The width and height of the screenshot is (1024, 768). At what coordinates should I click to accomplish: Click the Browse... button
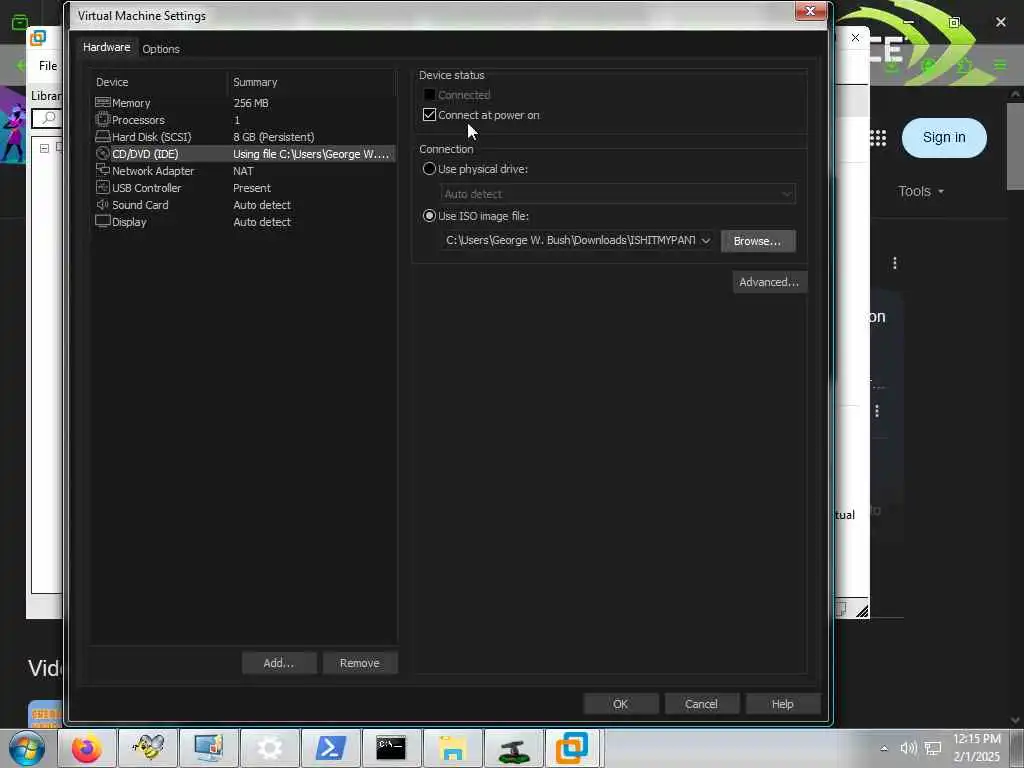[758, 241]
